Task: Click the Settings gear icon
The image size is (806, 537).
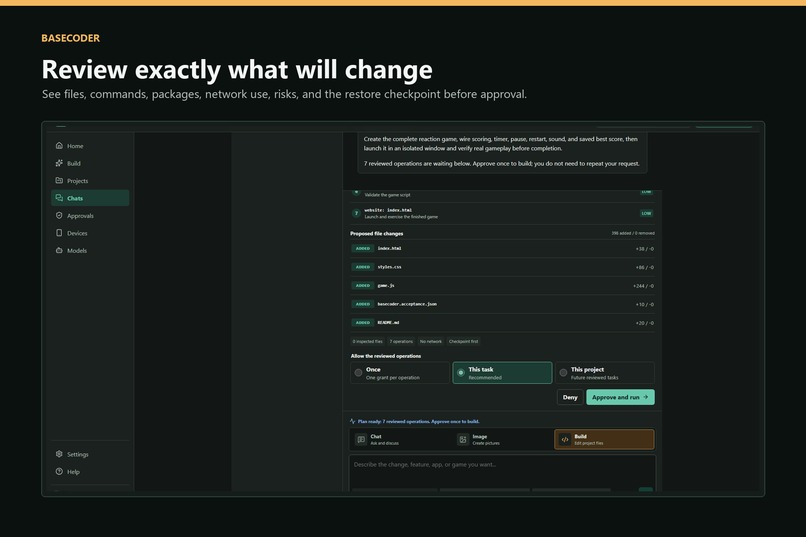Action: point(59,454)
